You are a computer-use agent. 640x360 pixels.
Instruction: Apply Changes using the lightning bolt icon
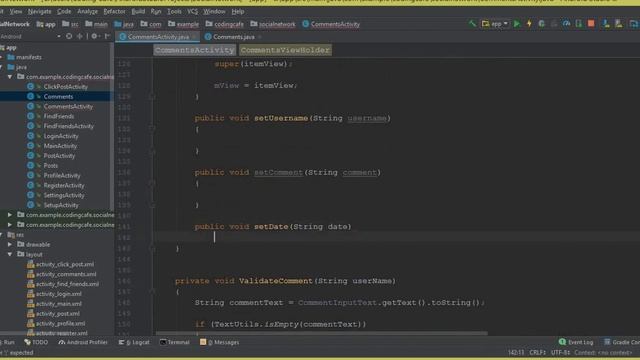coord(529,24)
